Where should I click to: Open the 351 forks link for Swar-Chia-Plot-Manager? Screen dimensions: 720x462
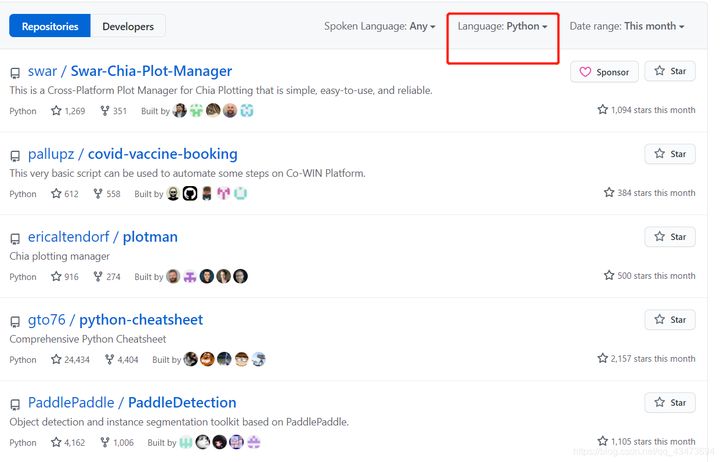[x=113, y=111]
